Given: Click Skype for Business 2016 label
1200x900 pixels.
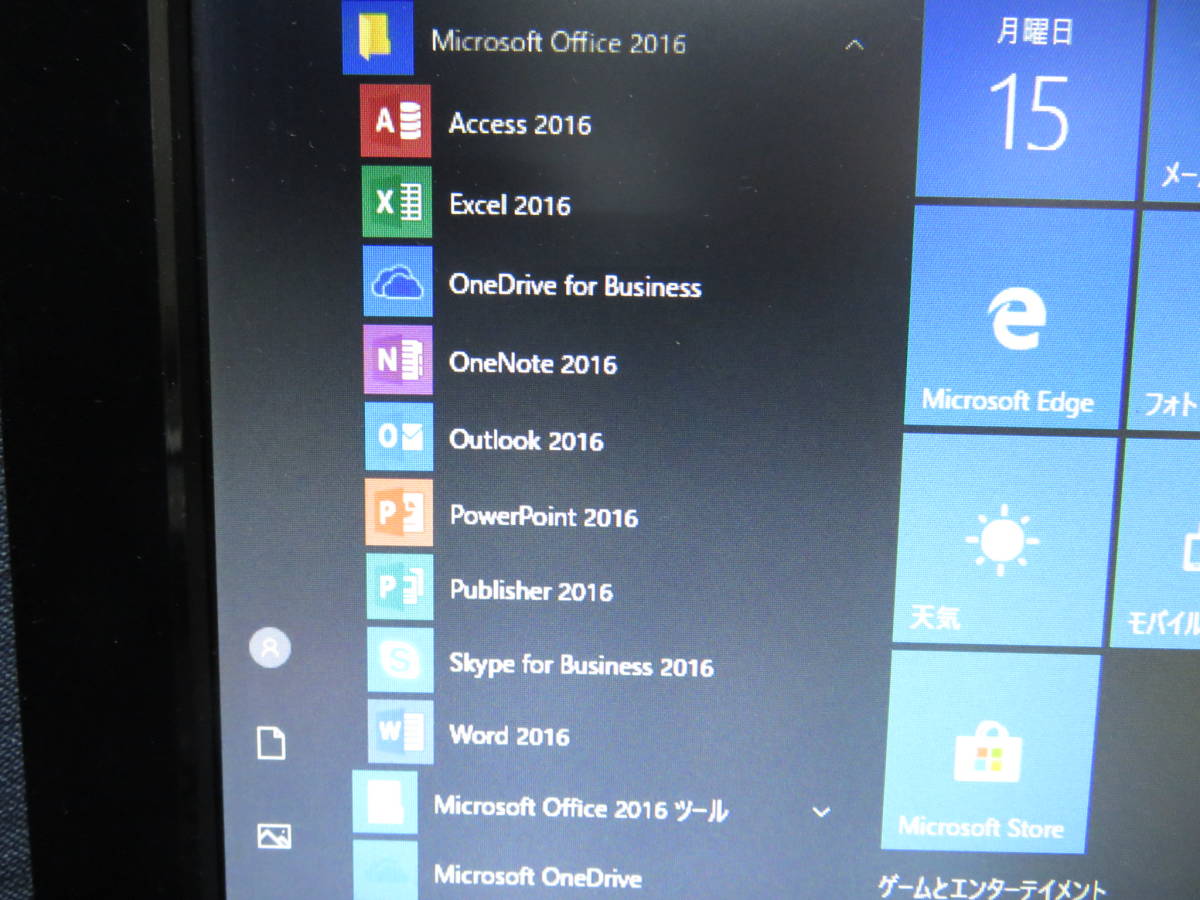Looking at the screenshot, I should point(581,665).
